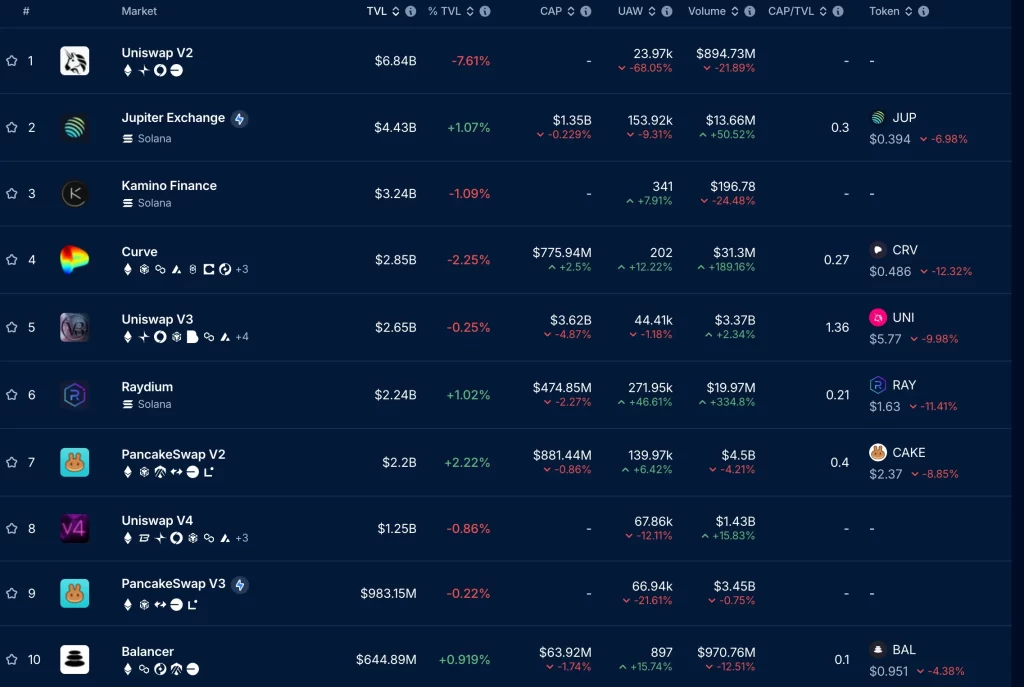The height and width of the screenshot is (687, 1024).
Task: Show info tooltip for the TVL column
Action: coord(411,11)
